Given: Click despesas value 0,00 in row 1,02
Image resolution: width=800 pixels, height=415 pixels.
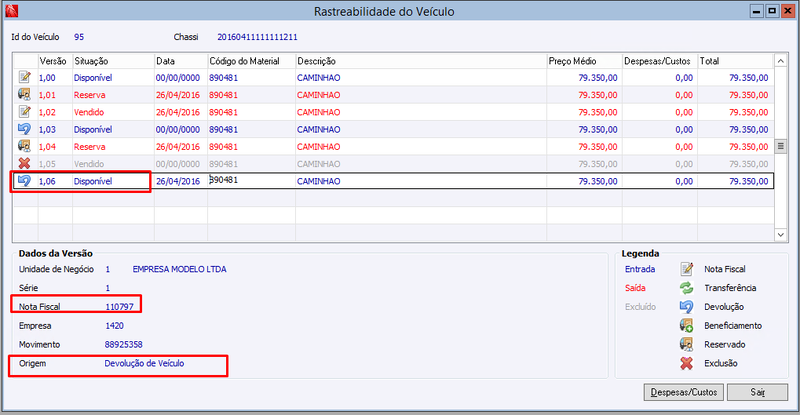Looking at the screenshot, I should coord(684,112).
